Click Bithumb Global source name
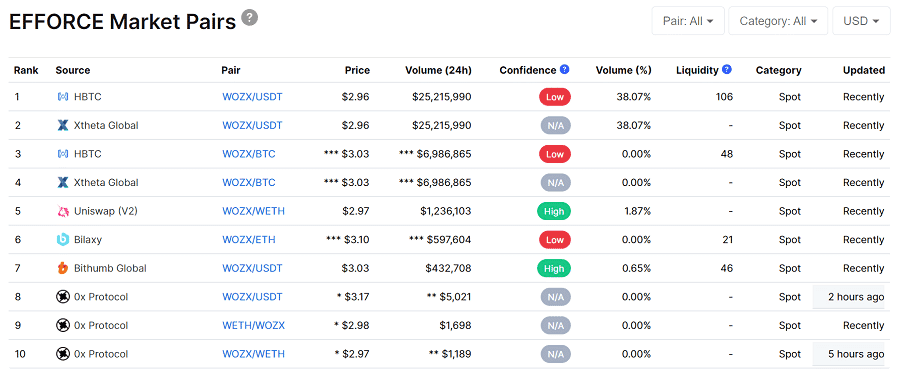 pos(110,268)
